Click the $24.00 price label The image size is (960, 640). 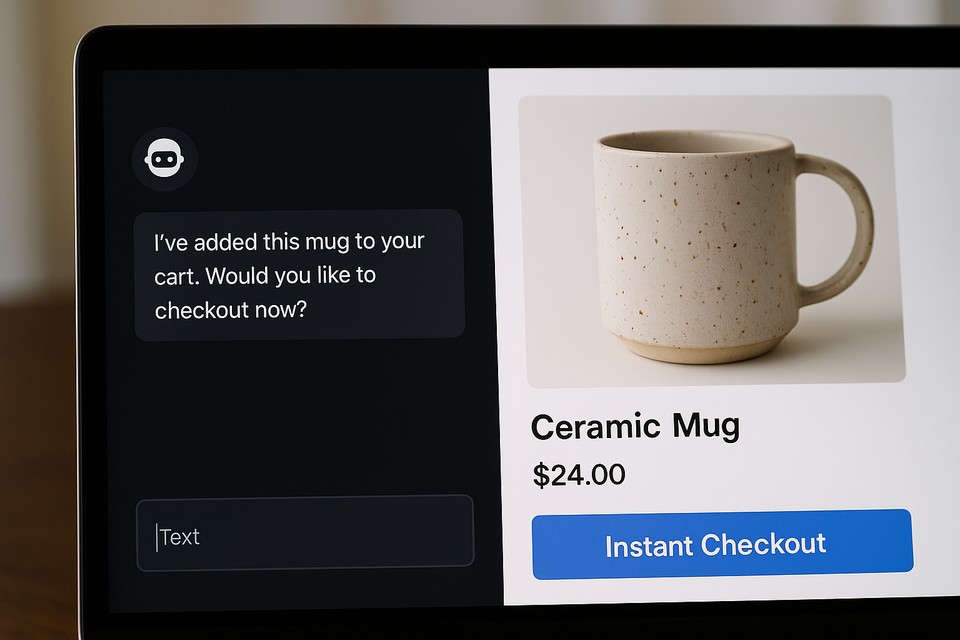point(579,475)
